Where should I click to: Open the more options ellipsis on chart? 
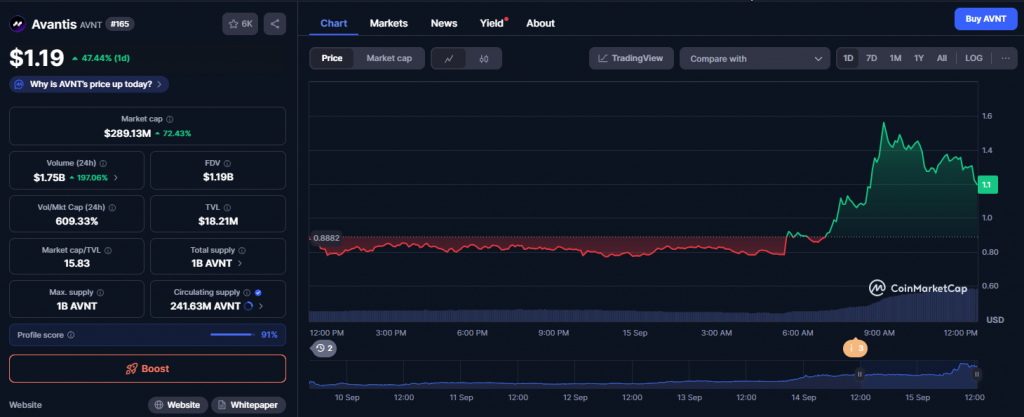[x=1004, y=58]
